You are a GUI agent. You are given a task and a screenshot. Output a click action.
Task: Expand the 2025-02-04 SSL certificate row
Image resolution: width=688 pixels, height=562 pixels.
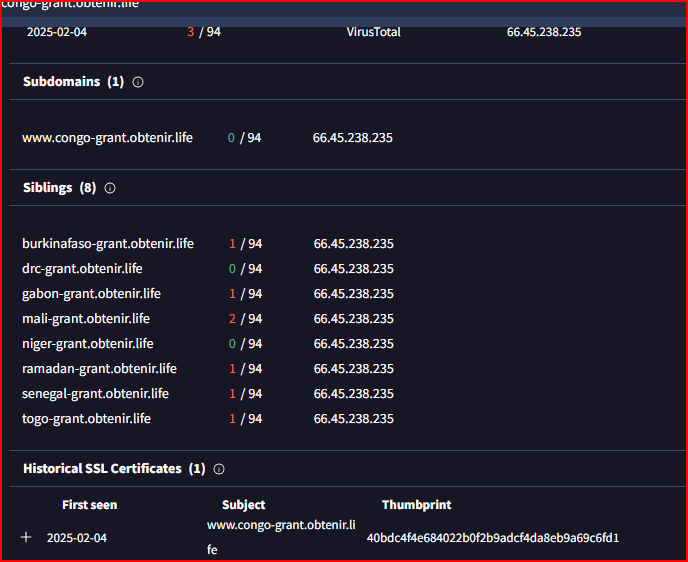click(27, 538)
